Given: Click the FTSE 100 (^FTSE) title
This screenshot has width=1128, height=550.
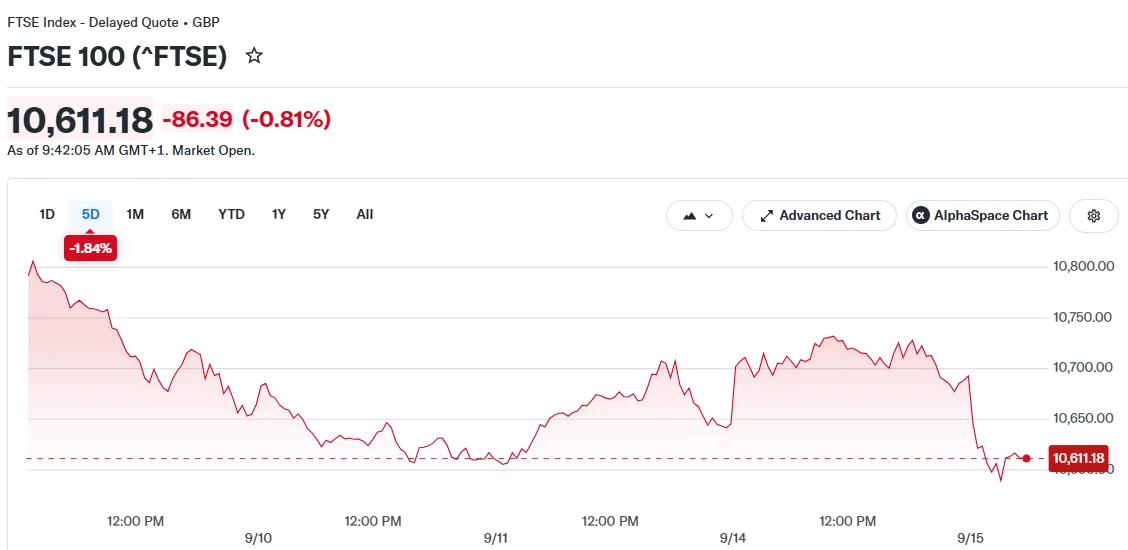Looking at the screenshot, I should [x=117, y=56].
